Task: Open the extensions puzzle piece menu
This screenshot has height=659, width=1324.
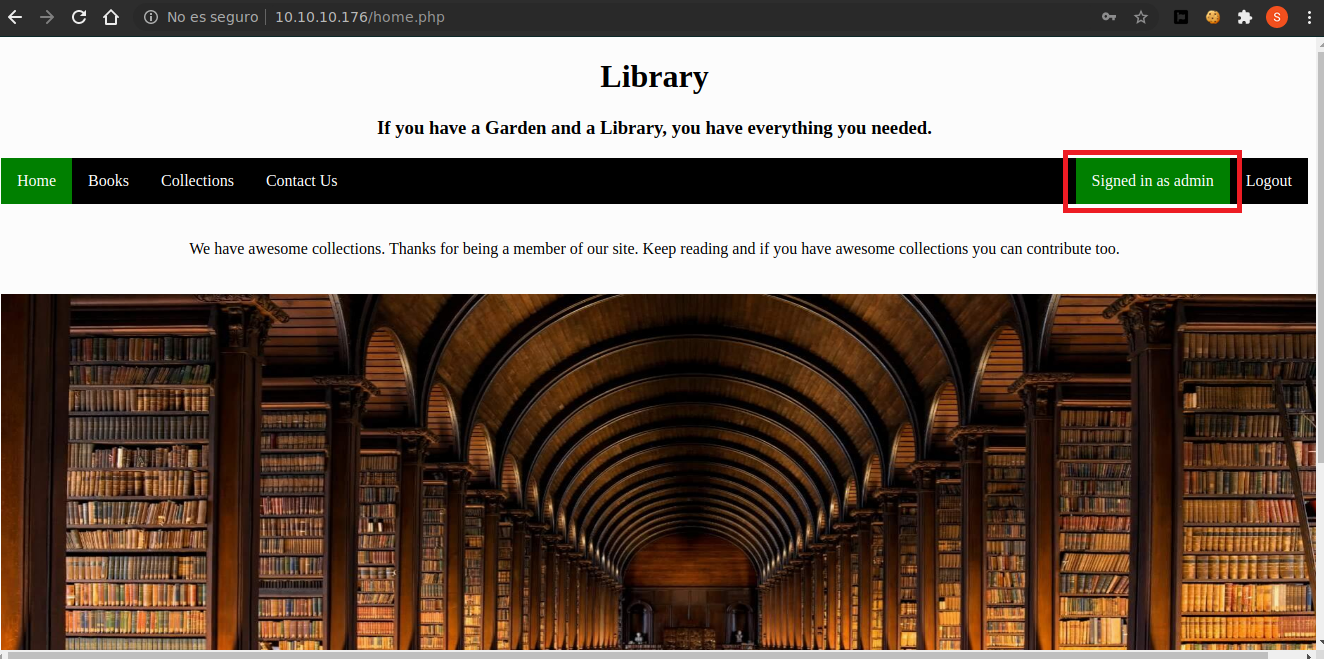Action: (x=1244, y=17)
